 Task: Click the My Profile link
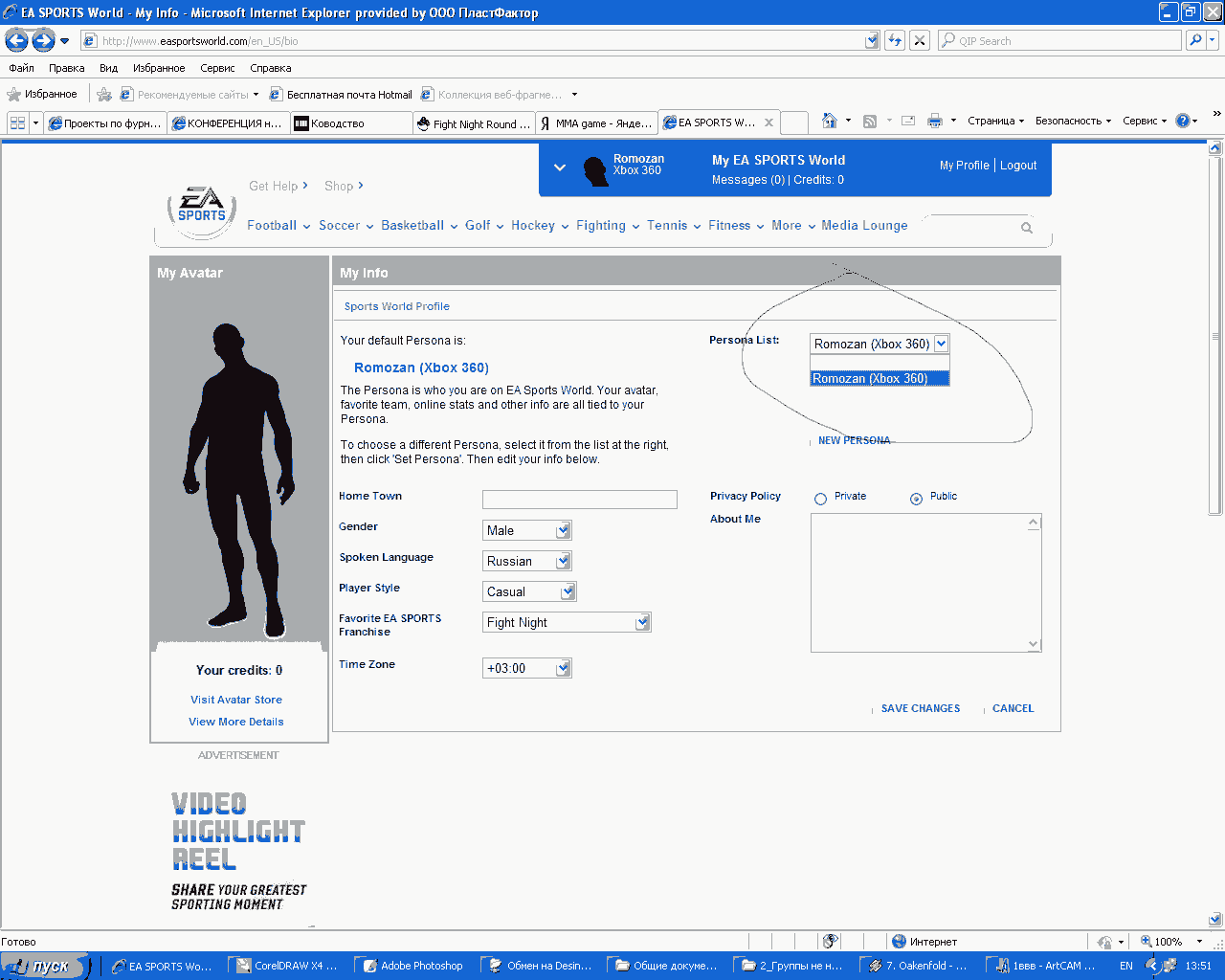[964, 166]
